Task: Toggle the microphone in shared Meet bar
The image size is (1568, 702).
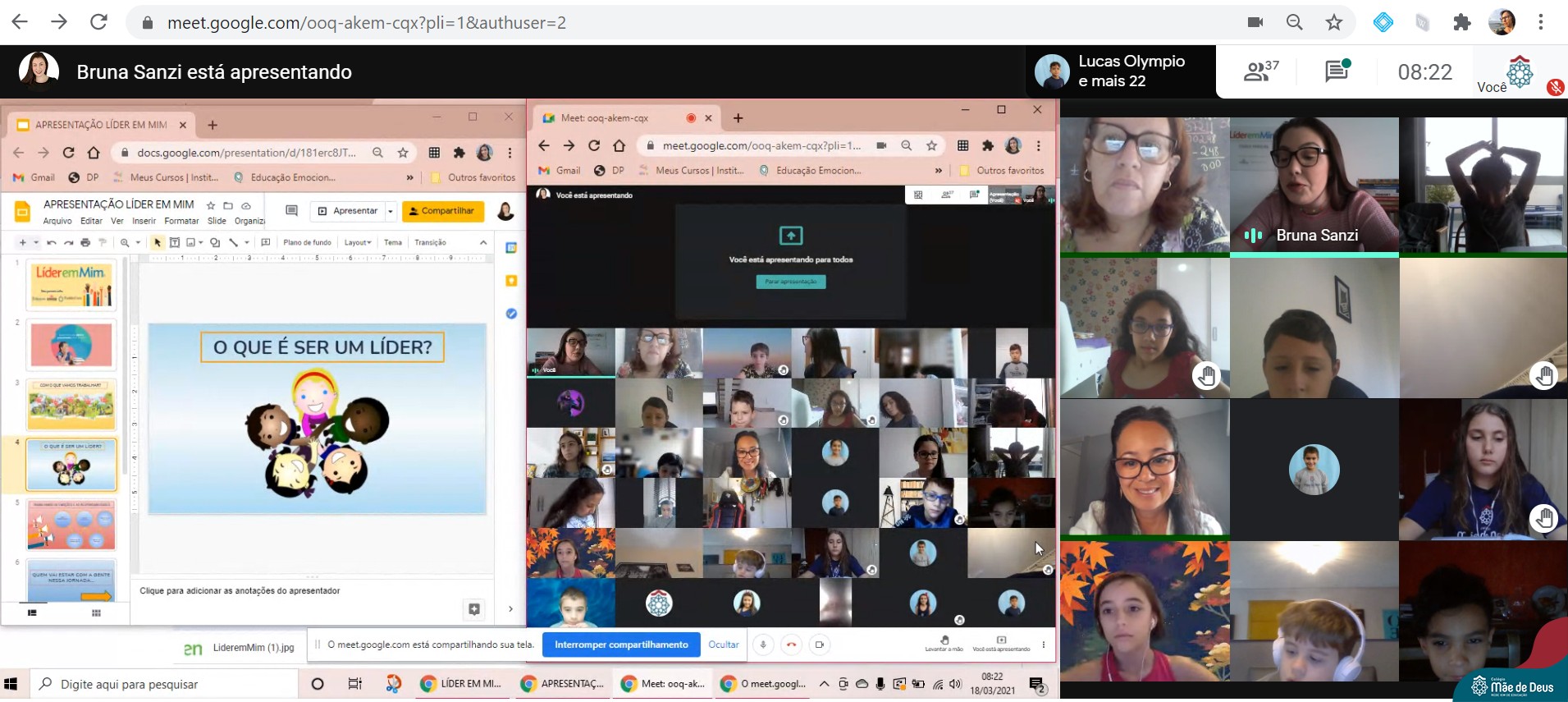Action: [x=763, y=645]
